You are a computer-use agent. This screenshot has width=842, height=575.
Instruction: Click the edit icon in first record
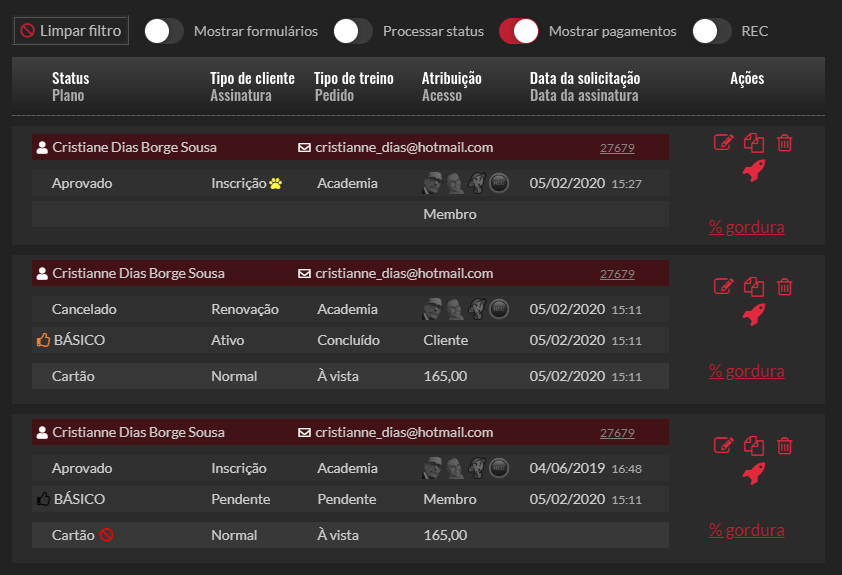pos(723,143)
